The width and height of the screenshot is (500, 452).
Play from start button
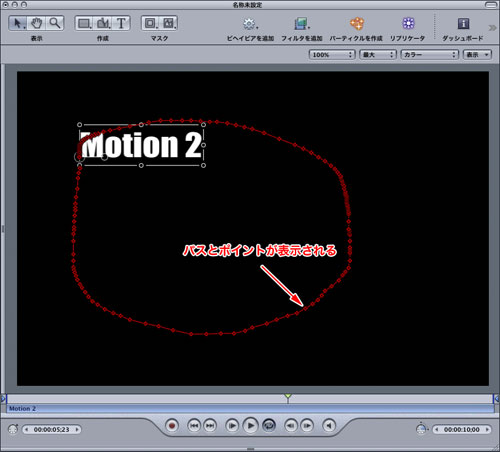(x=232, y=426)
